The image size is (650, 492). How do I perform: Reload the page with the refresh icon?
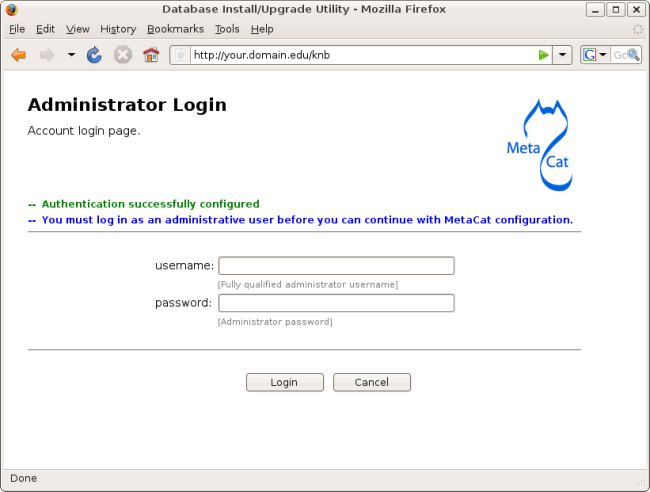coord(95,55)
